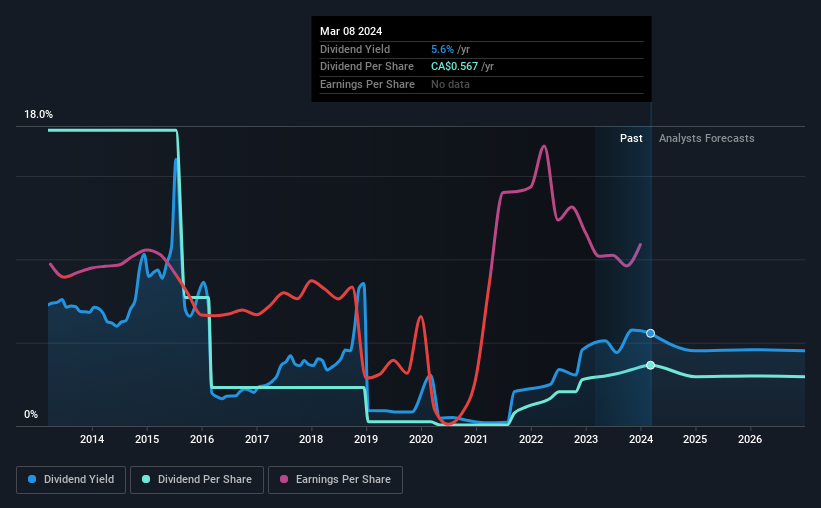Click the CA$0.567 dividend per share value
Image resolution: width=821 pixels, height=508 pixels.
(454, 67)
